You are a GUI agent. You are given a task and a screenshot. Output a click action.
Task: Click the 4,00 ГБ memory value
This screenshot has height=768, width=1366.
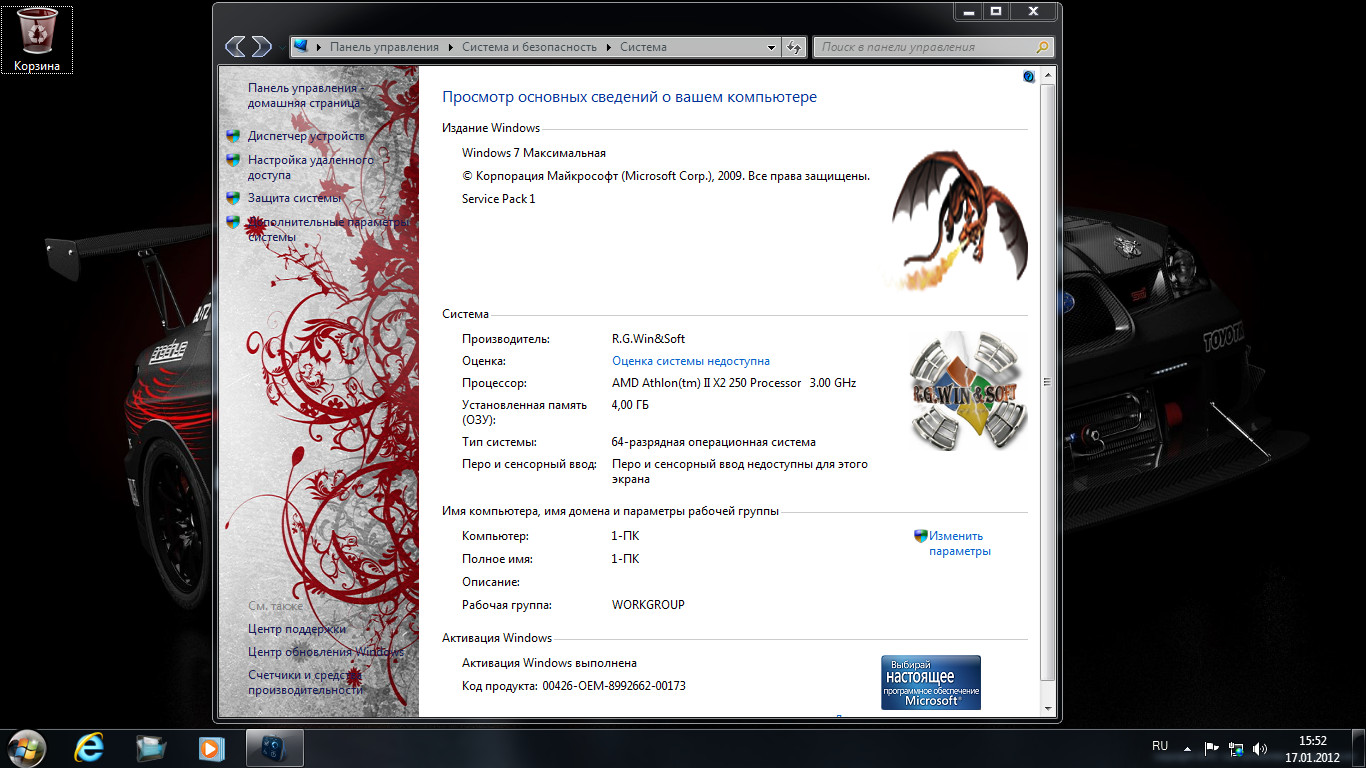(630, 405)
